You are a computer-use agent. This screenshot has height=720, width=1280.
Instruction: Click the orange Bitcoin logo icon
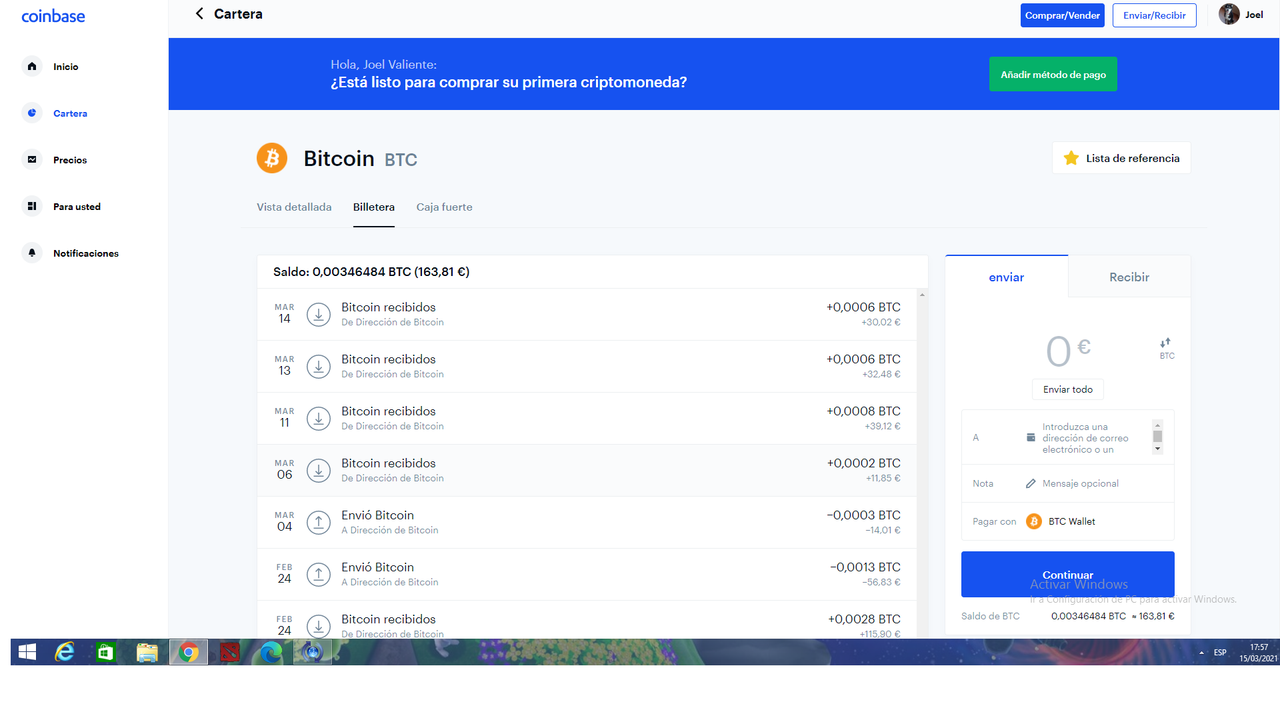[272, 158]
